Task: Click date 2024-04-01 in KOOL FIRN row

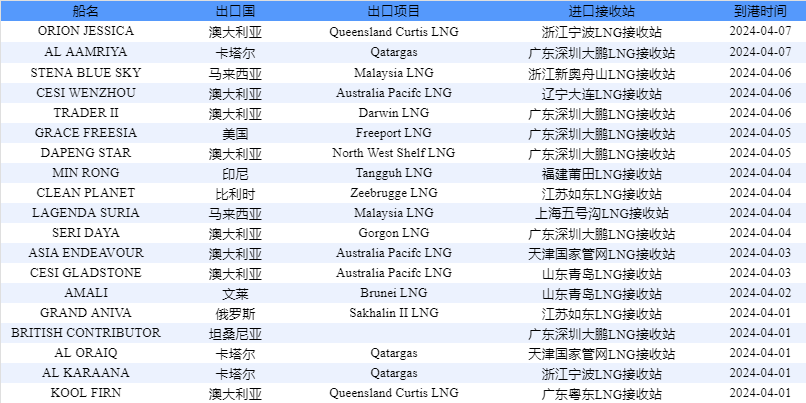Action: pos(760,393)
